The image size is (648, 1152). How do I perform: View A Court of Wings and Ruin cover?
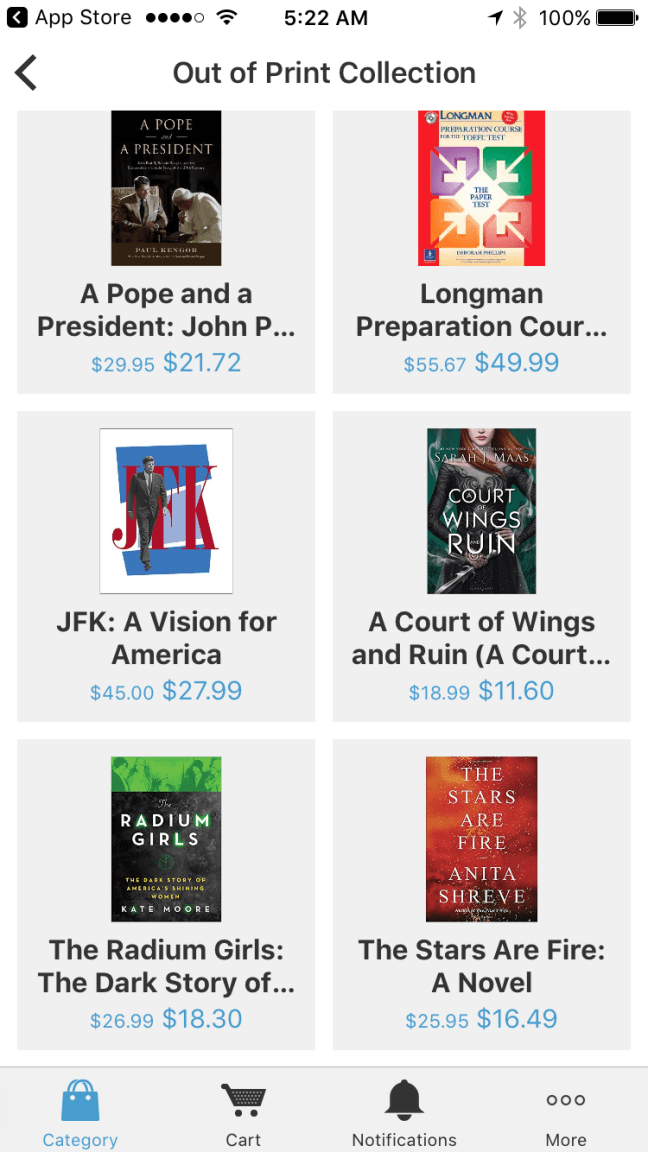(481, 511)
